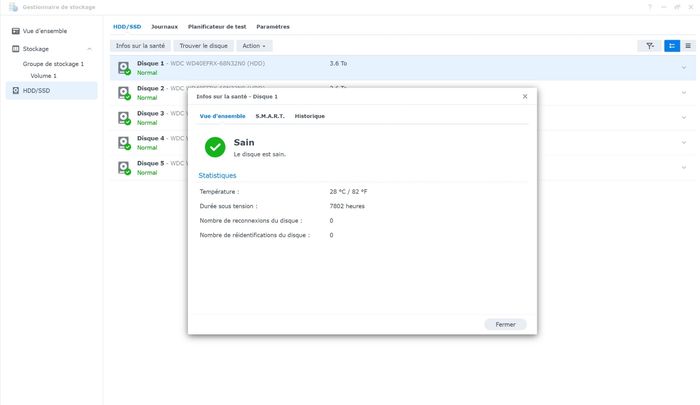Collapse the Stockage section chevron
The height and width of the screenshot is (405, 700).
click(x=89, y=49)
